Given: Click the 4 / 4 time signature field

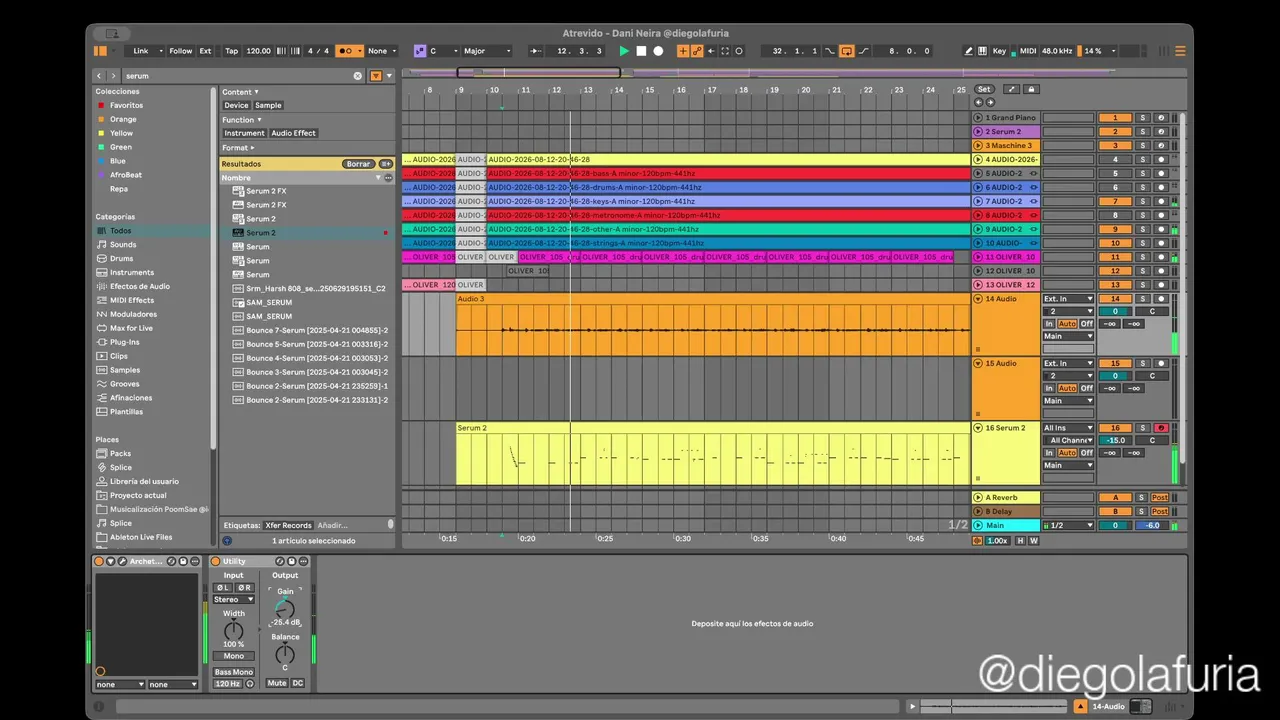Looking at the screenshot, I should pos(318,51).
